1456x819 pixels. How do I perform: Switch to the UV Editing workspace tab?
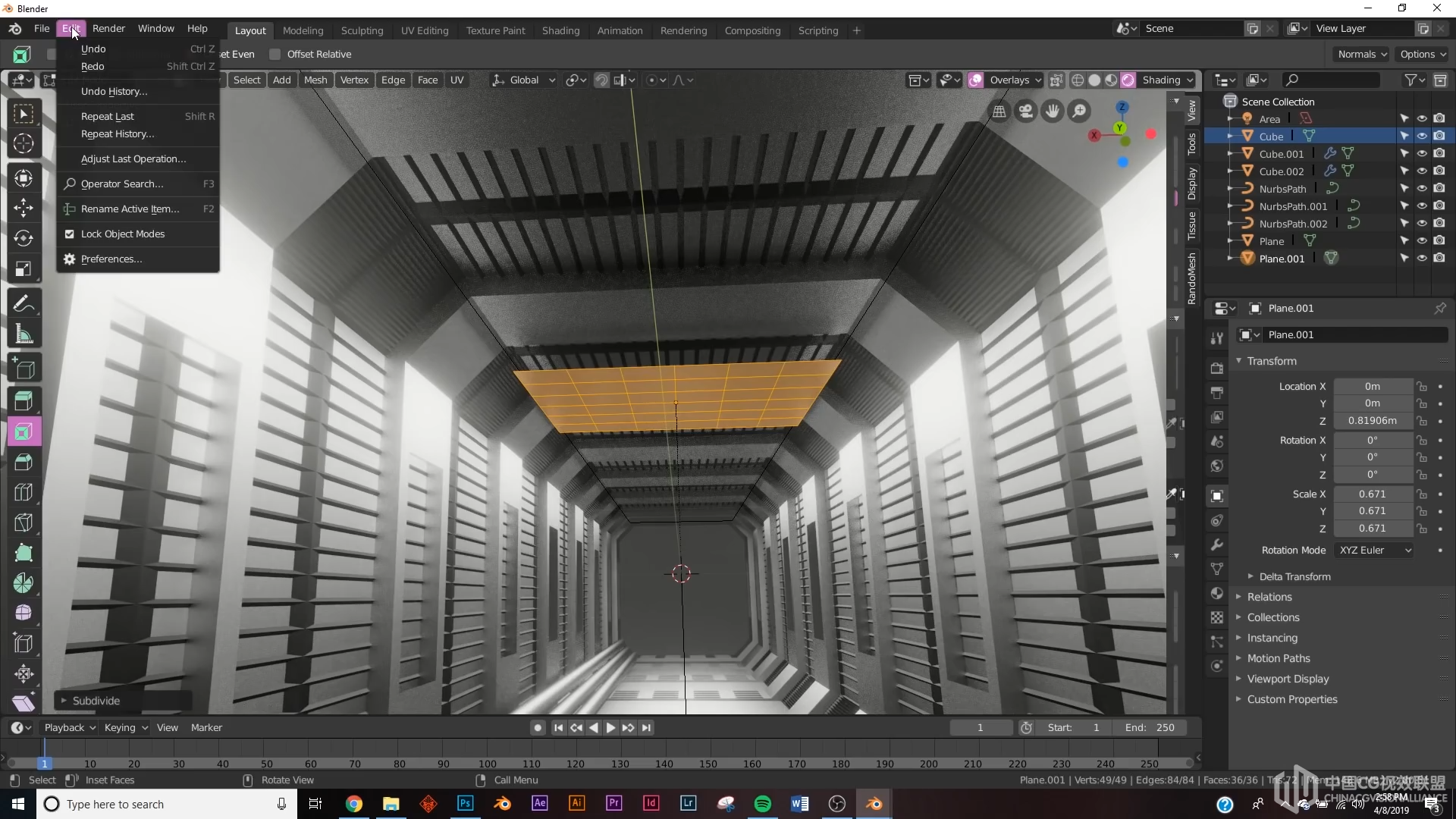[x=425, y=30]
